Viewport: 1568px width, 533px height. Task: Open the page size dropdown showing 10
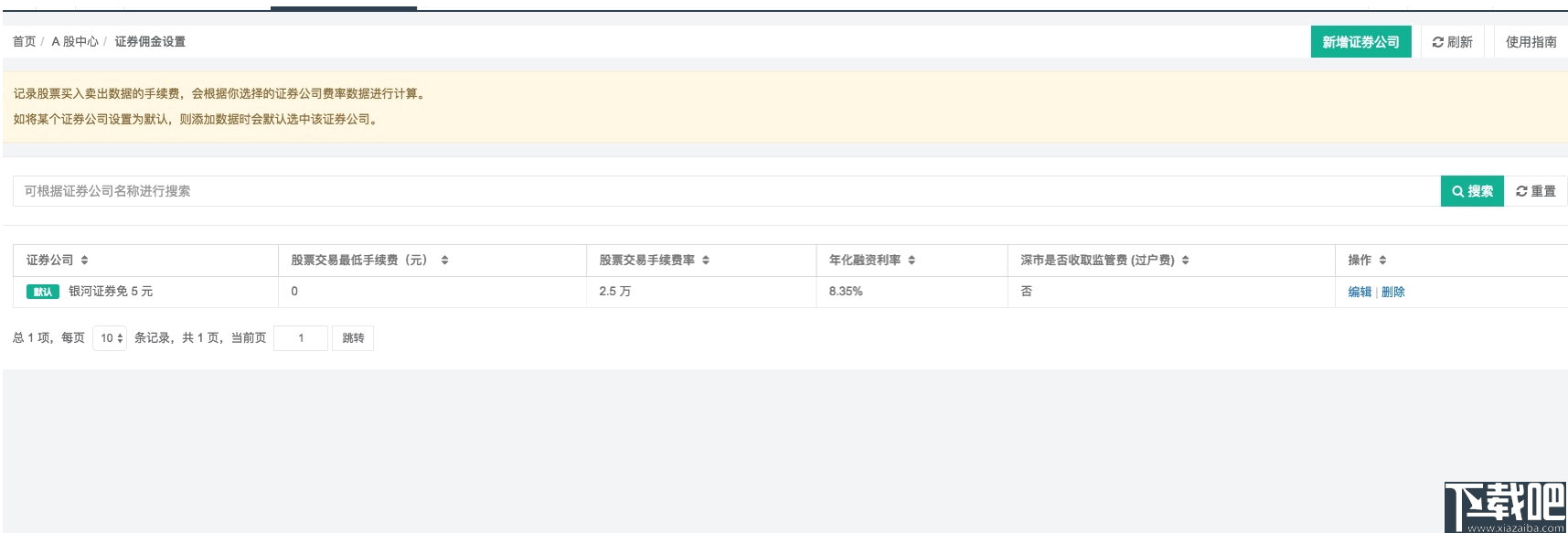(111, 338)
